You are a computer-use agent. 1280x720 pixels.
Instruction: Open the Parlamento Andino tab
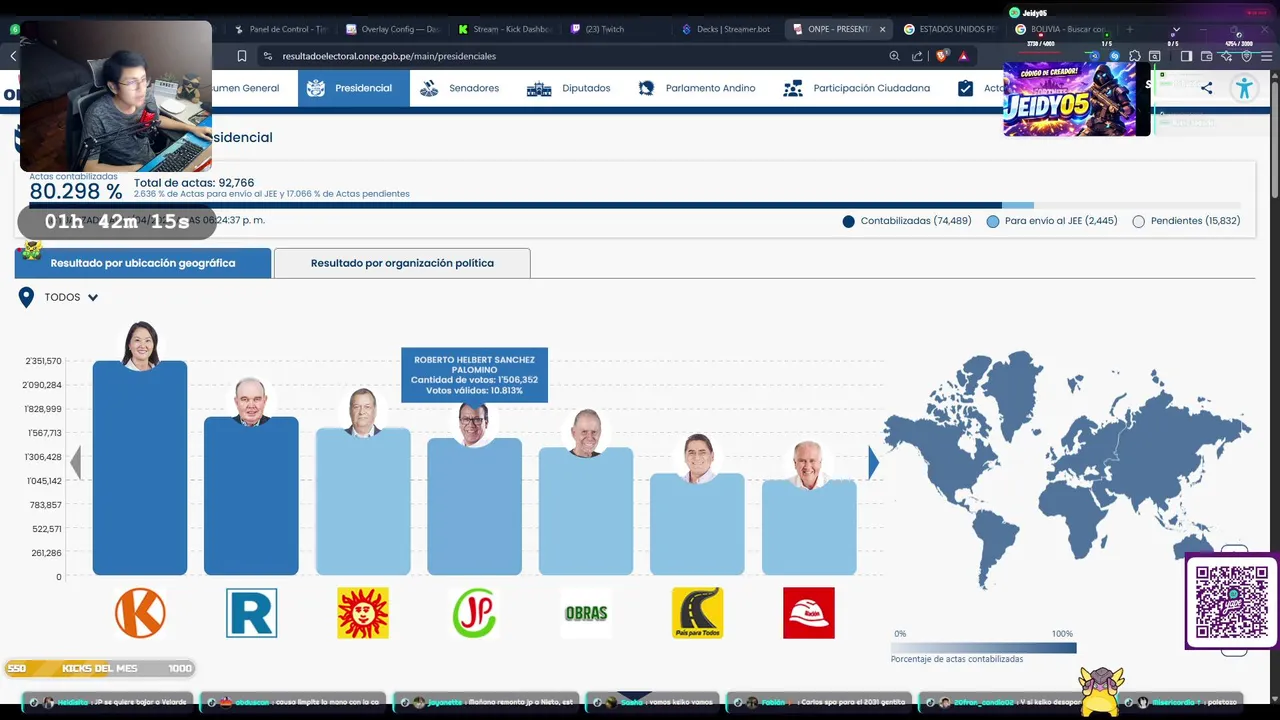[x=697, y=88]
